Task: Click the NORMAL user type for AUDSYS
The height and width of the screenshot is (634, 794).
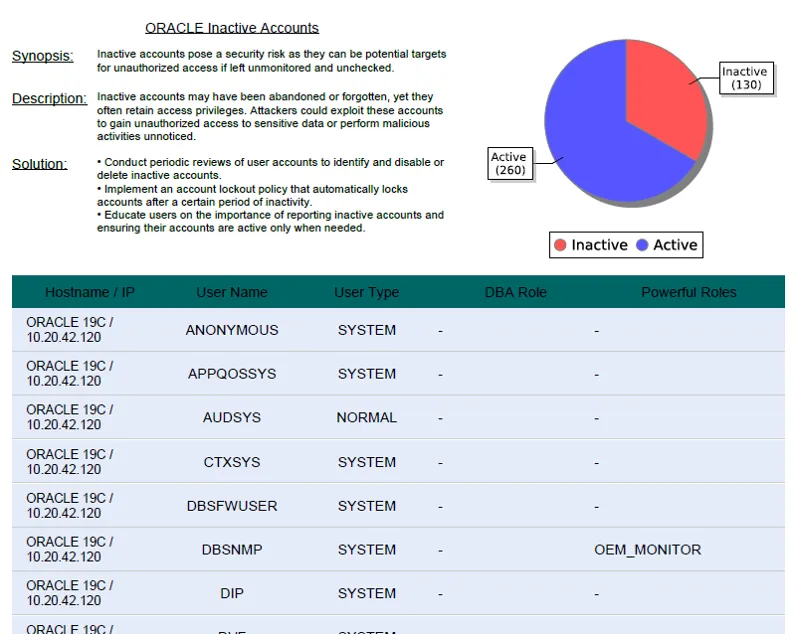Action: [x=367, y=417]
